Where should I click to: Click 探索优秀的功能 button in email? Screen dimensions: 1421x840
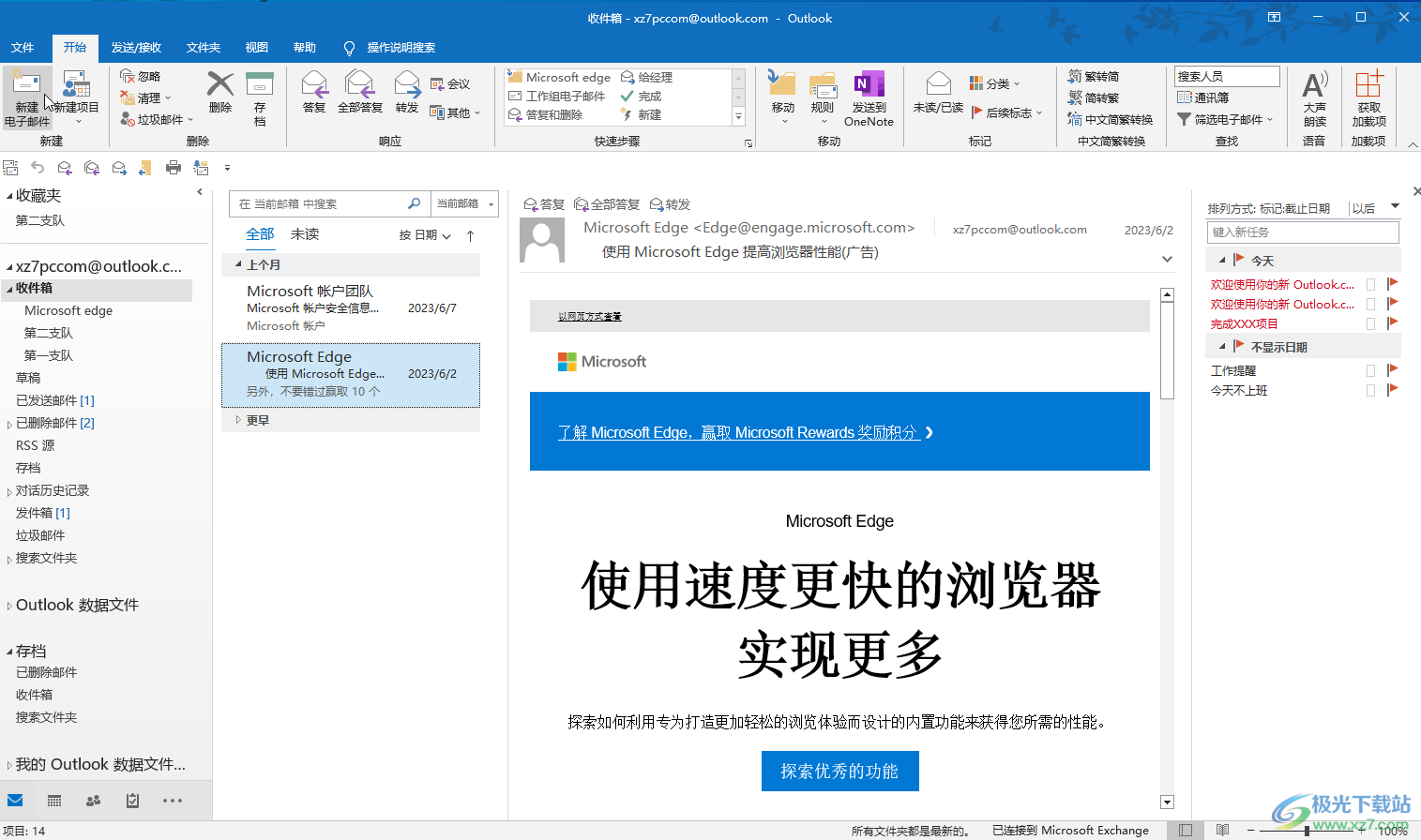point(839,772)
